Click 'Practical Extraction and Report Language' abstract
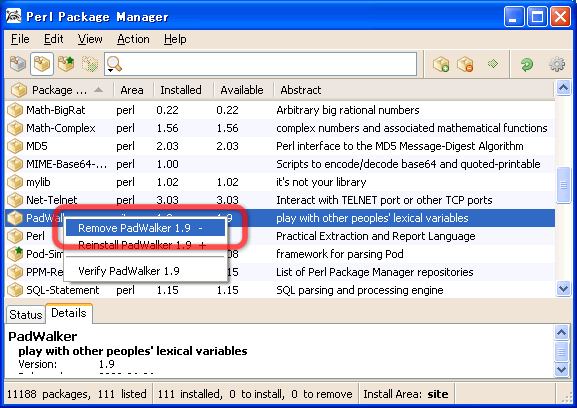This screenshot has height=408, width=577. pos(376,236)
